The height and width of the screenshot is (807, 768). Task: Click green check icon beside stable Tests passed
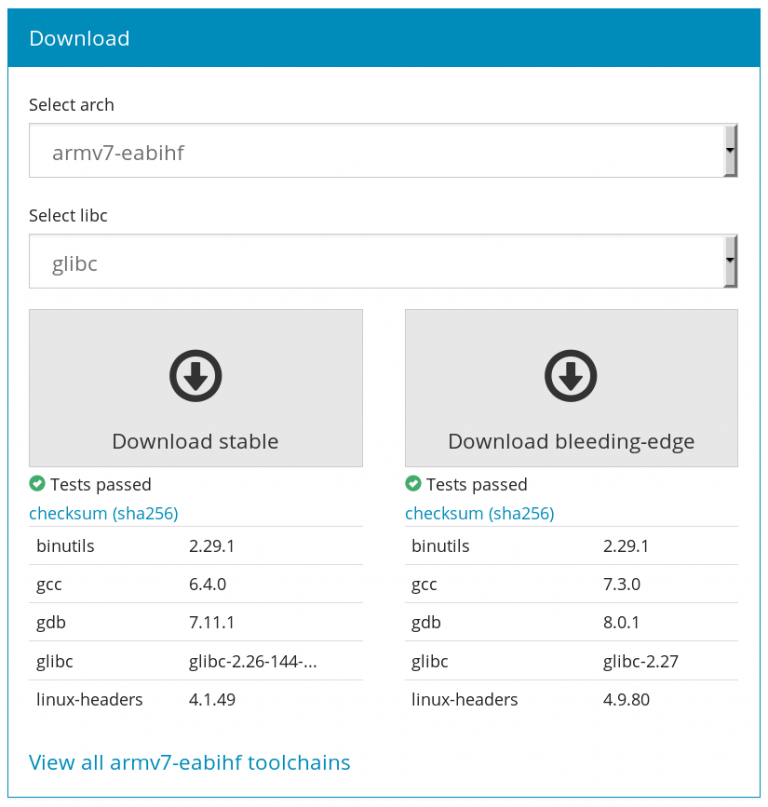coord(37,484)
